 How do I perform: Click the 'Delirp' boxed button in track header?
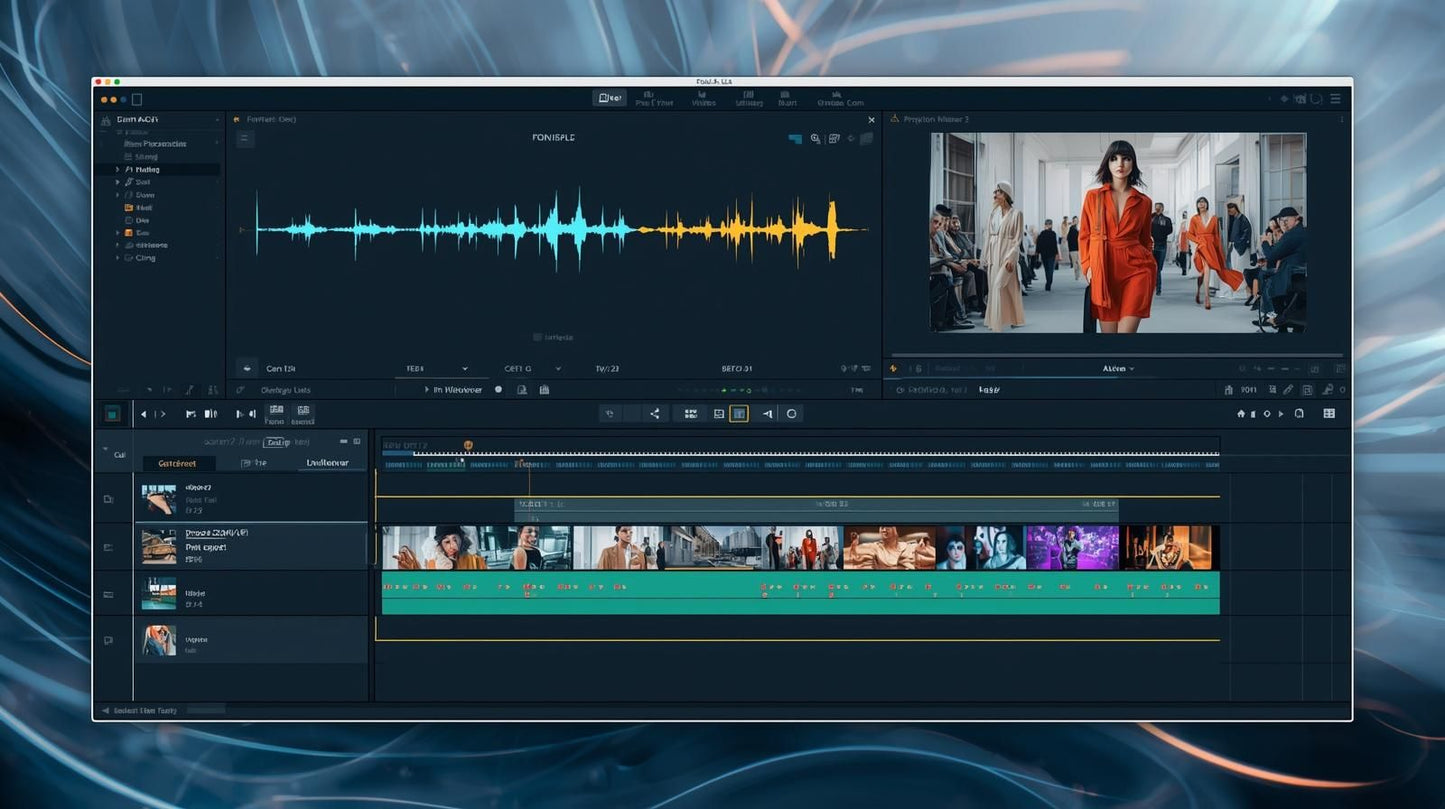(x=277, y=442)
